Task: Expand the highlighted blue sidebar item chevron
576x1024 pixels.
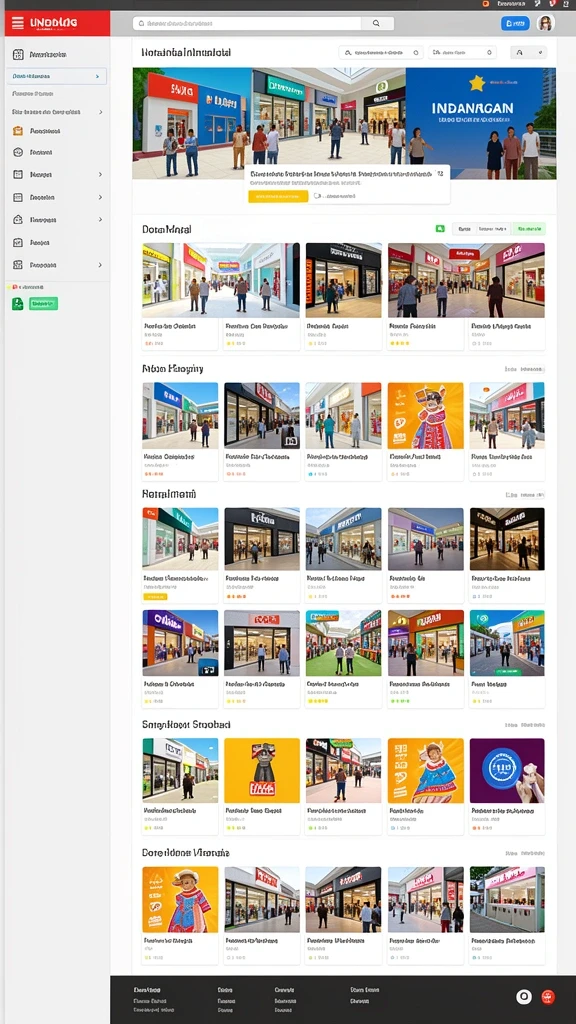Action: [97, 76]
